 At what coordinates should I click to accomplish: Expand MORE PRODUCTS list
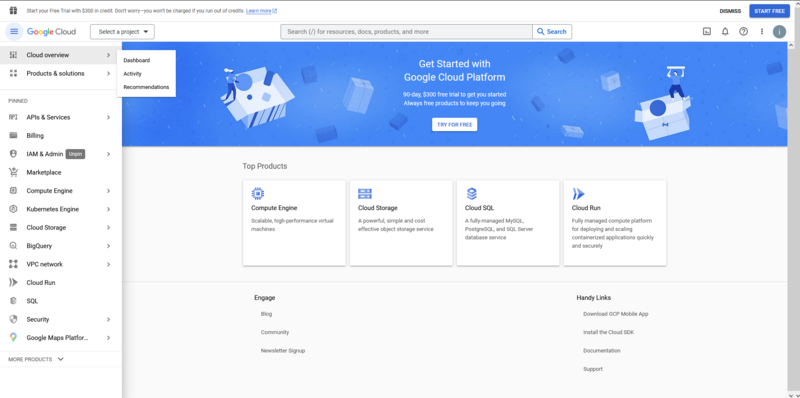click(36, 359)
